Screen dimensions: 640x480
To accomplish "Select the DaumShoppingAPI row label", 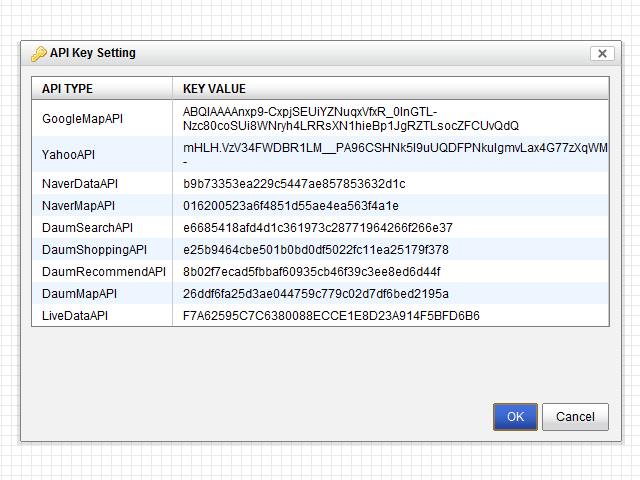I will (94, 250).
